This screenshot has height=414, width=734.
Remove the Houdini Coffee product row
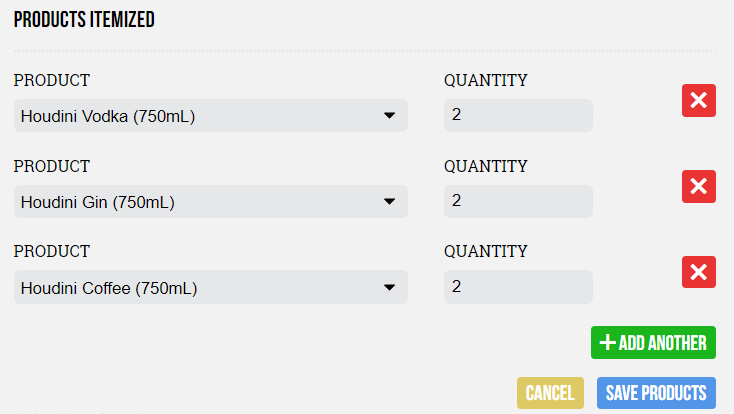tap(698, 272)
